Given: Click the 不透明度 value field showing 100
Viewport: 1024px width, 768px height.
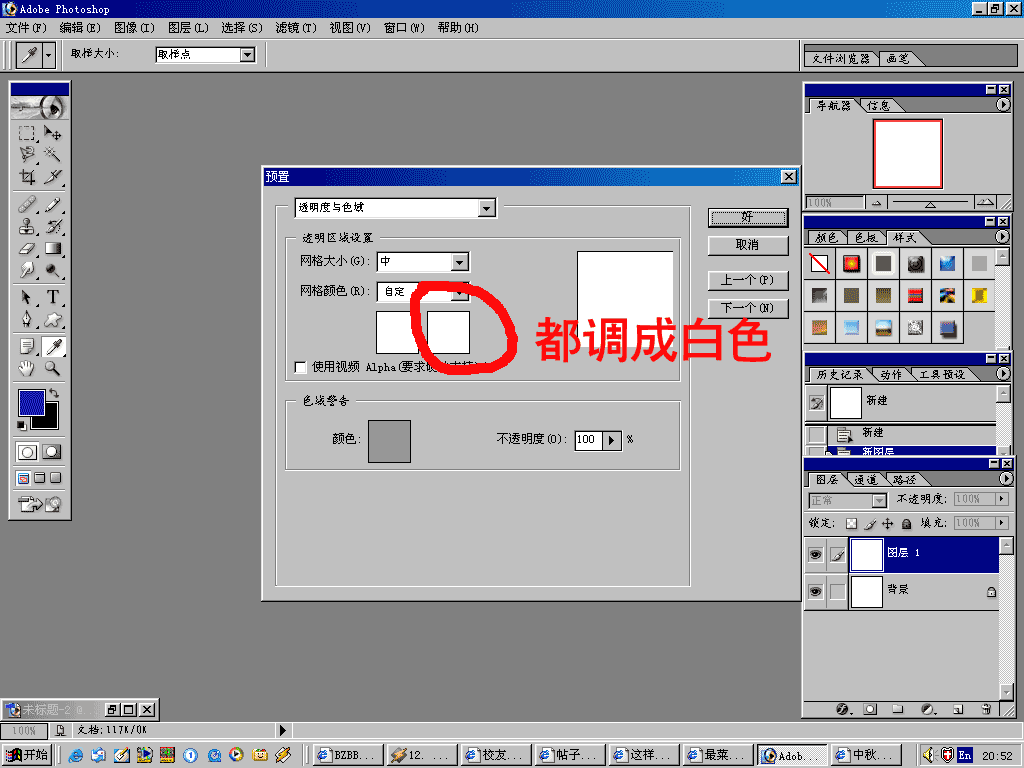Looking at the screenshot, I should pos(587,439).
